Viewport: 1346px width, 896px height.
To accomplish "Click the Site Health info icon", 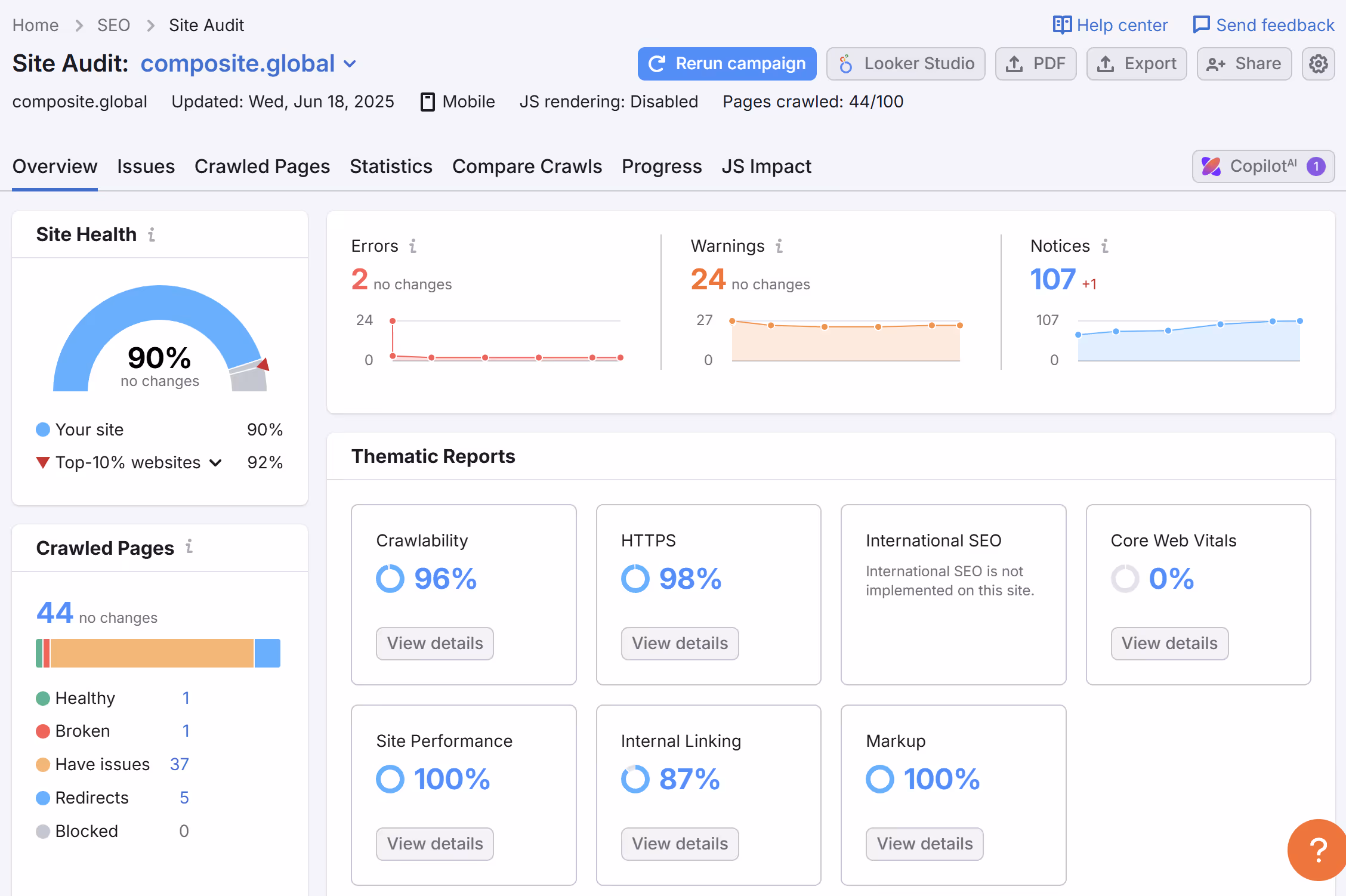I will 152,234.
